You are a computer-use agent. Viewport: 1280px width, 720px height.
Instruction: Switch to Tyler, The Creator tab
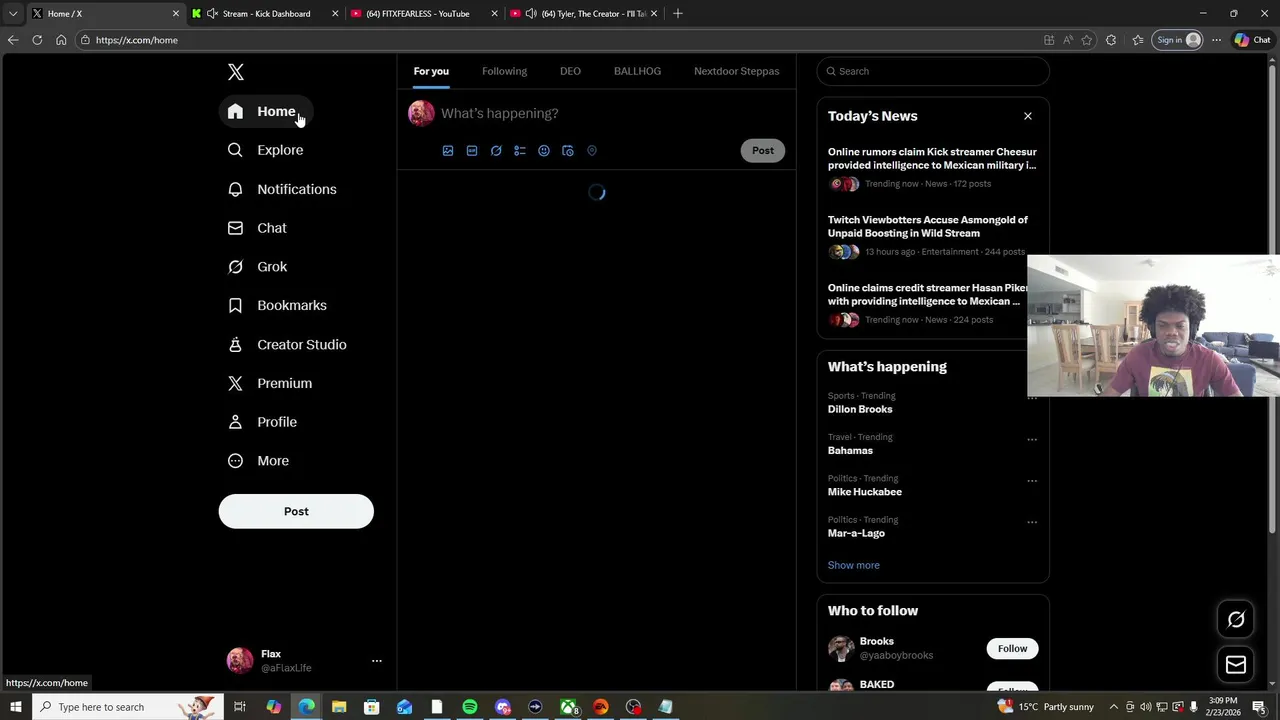(585, 13)
